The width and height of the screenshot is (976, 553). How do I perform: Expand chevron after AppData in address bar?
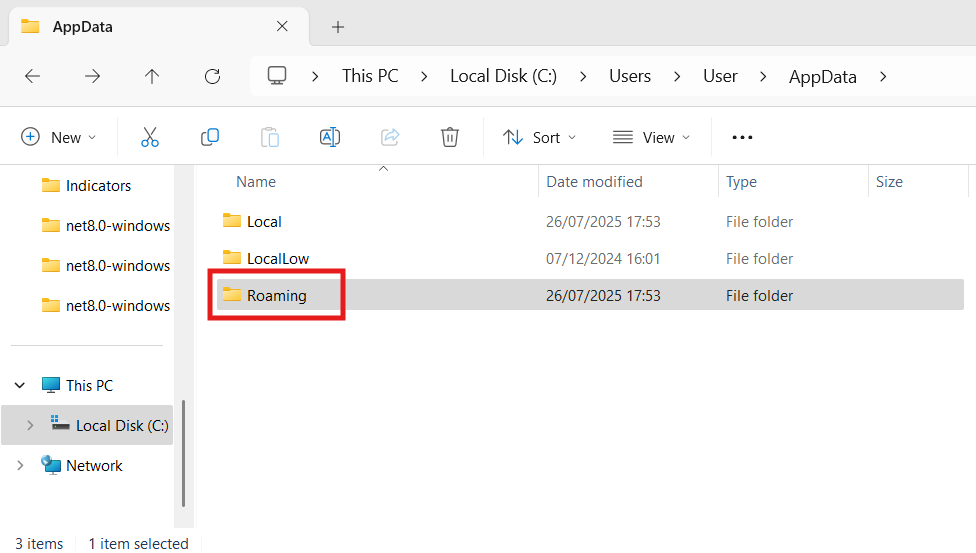click(883, 77)
